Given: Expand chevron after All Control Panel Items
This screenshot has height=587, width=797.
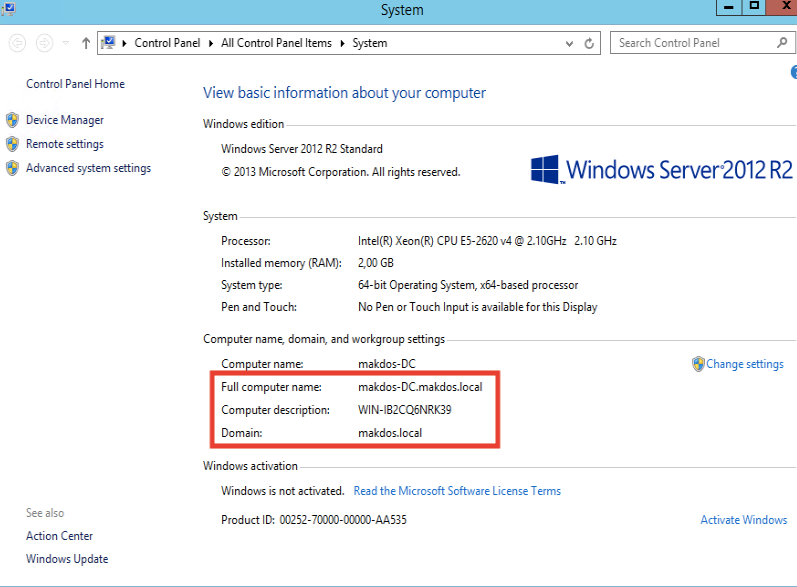Looking at the screenshot, I should coord(342,43).
